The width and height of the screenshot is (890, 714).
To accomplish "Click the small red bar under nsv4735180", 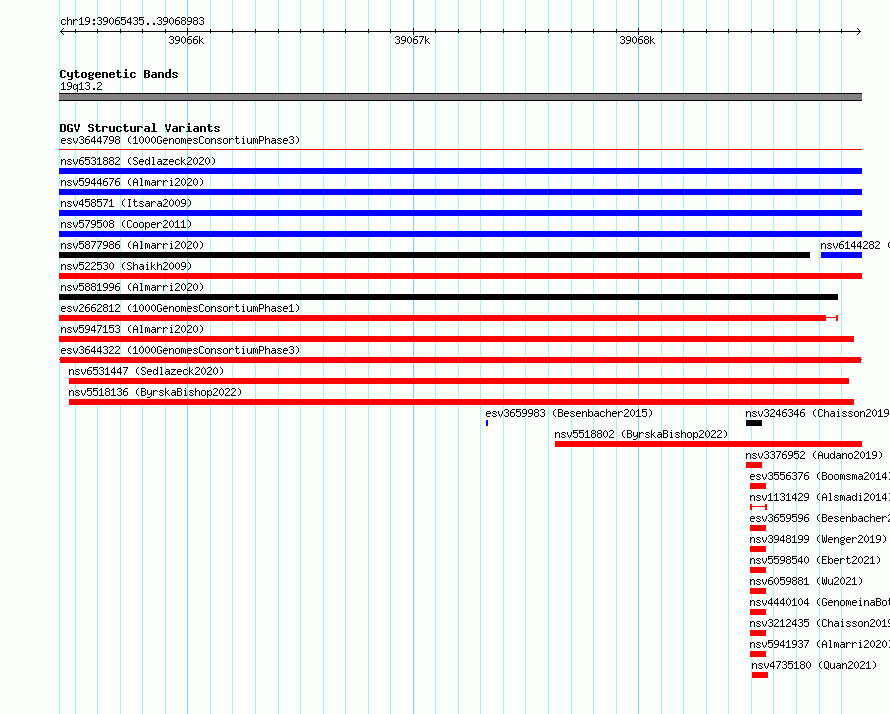I will 760,675.
